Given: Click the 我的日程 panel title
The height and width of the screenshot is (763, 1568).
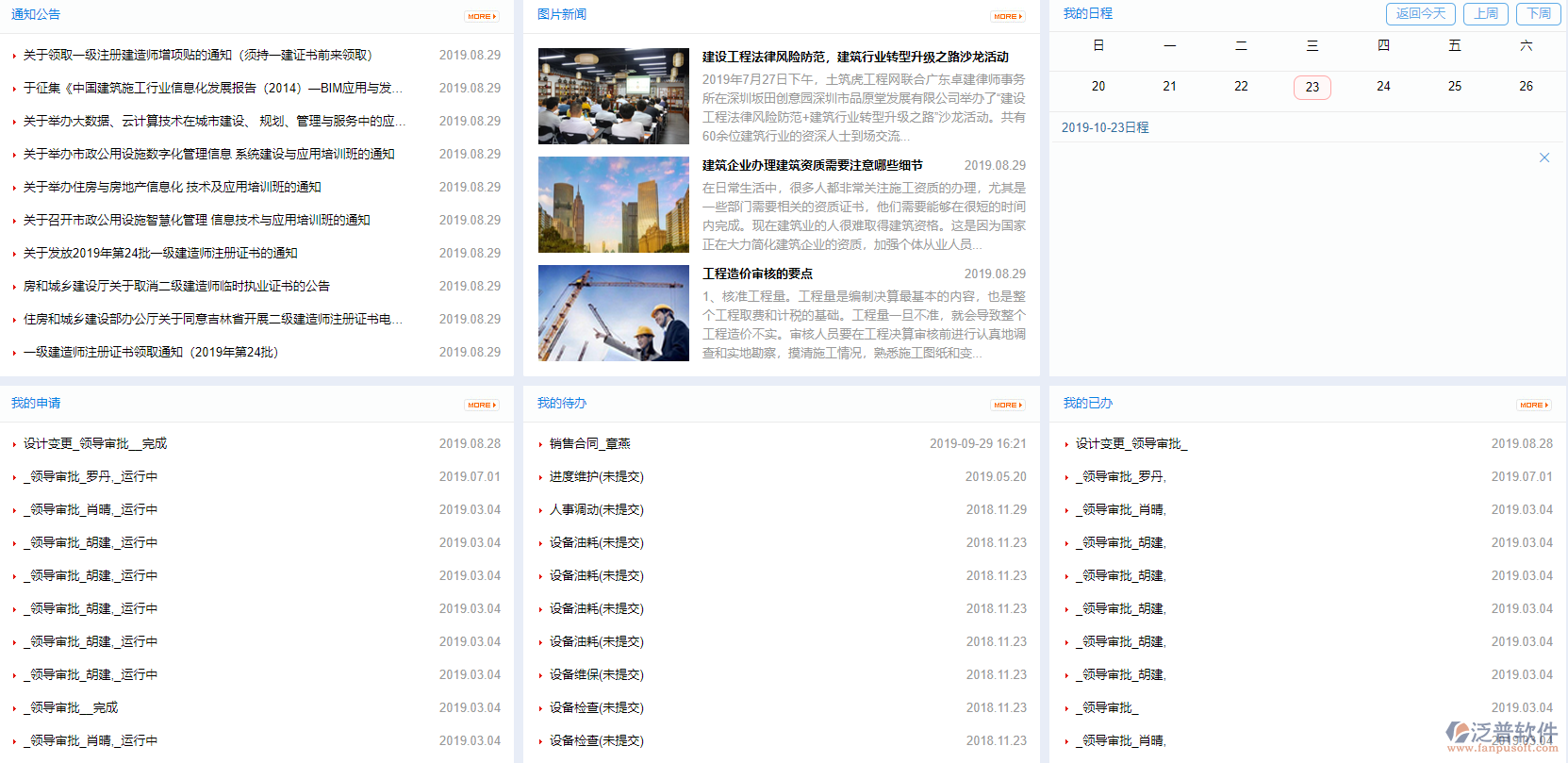Looking at the screenshot, I should (1087, 14).
